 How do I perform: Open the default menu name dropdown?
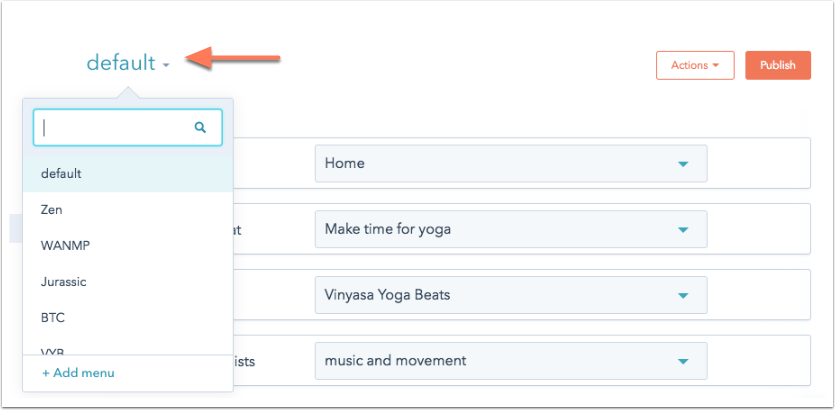128,63
